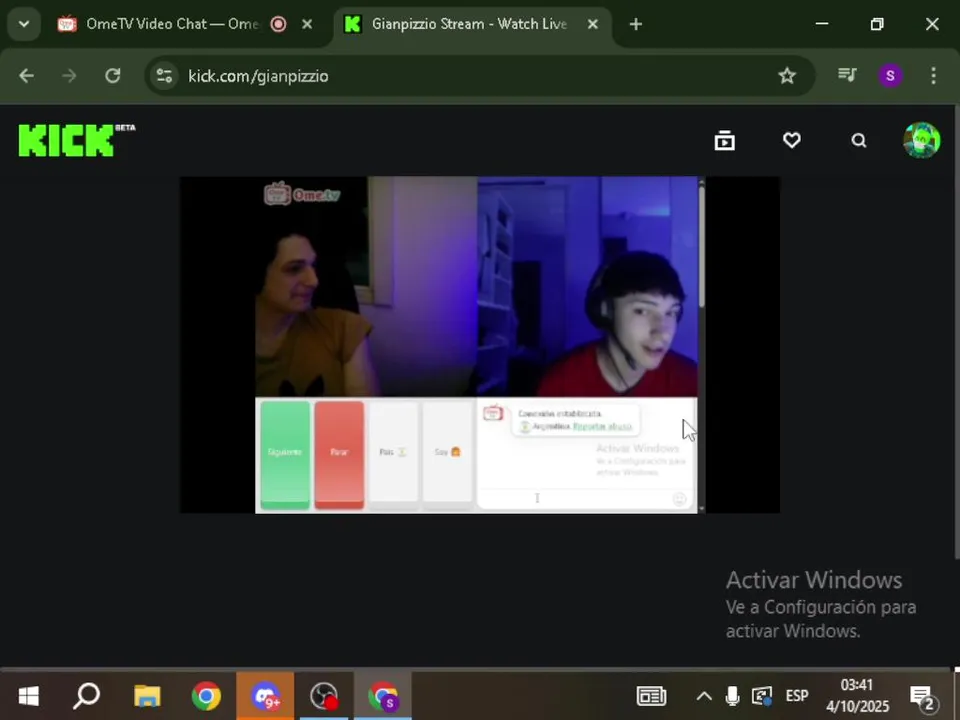Open Discord taskbar icon with 9+ badge
The width and height of the screenshot is (960, 720).
265,696
